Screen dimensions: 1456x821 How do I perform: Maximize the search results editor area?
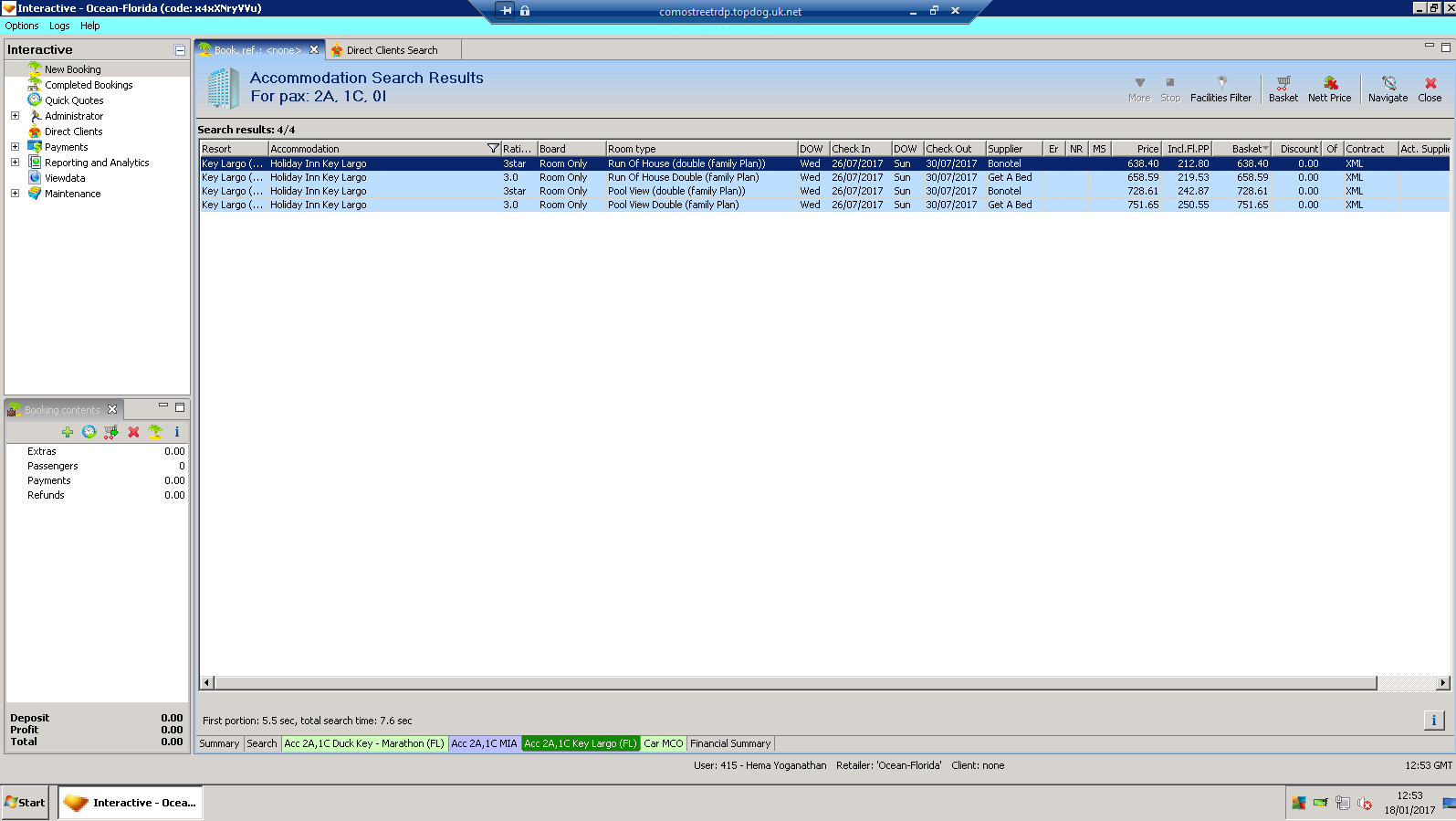click(1445, 47)
